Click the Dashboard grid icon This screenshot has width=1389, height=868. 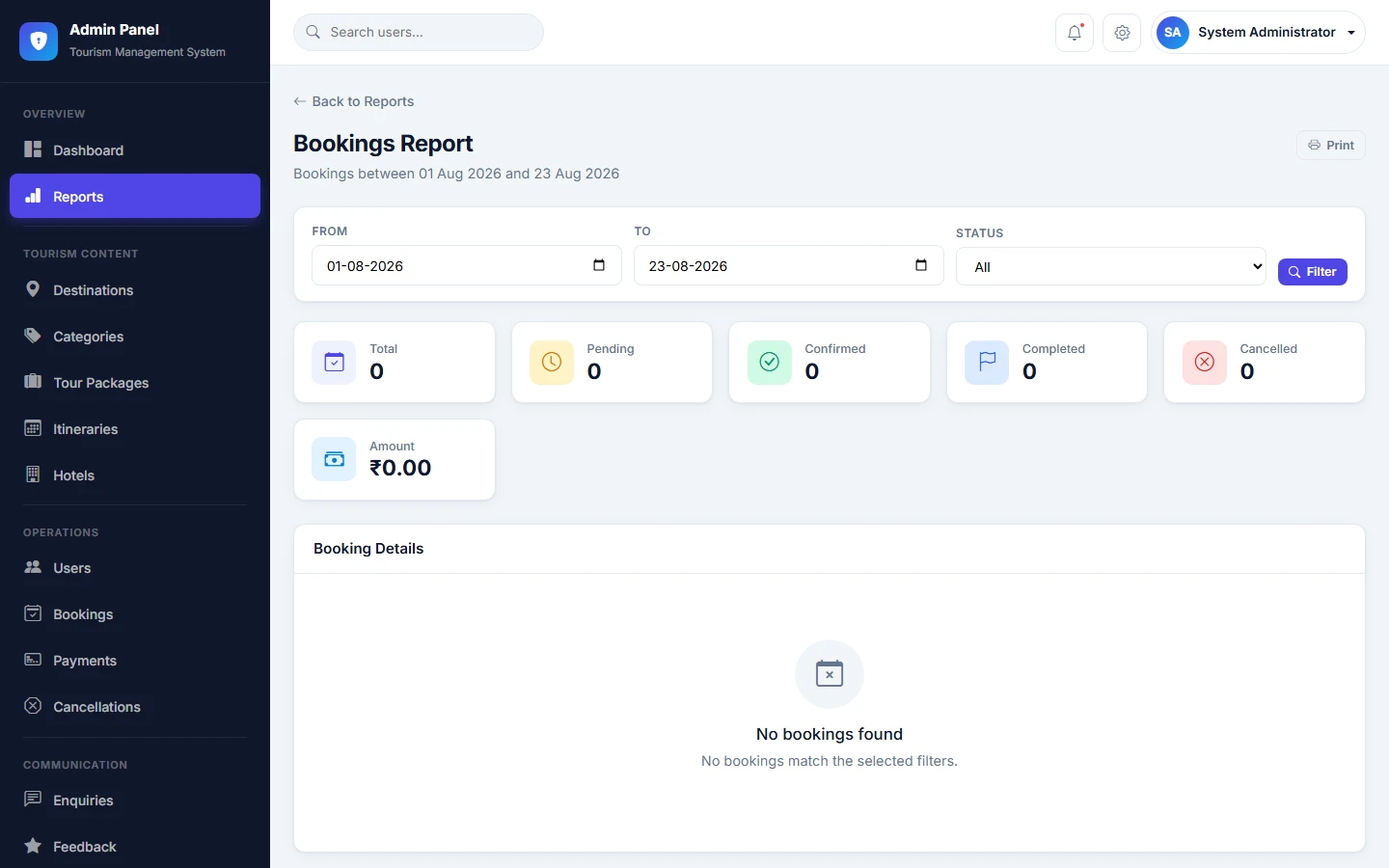(33, 149)
